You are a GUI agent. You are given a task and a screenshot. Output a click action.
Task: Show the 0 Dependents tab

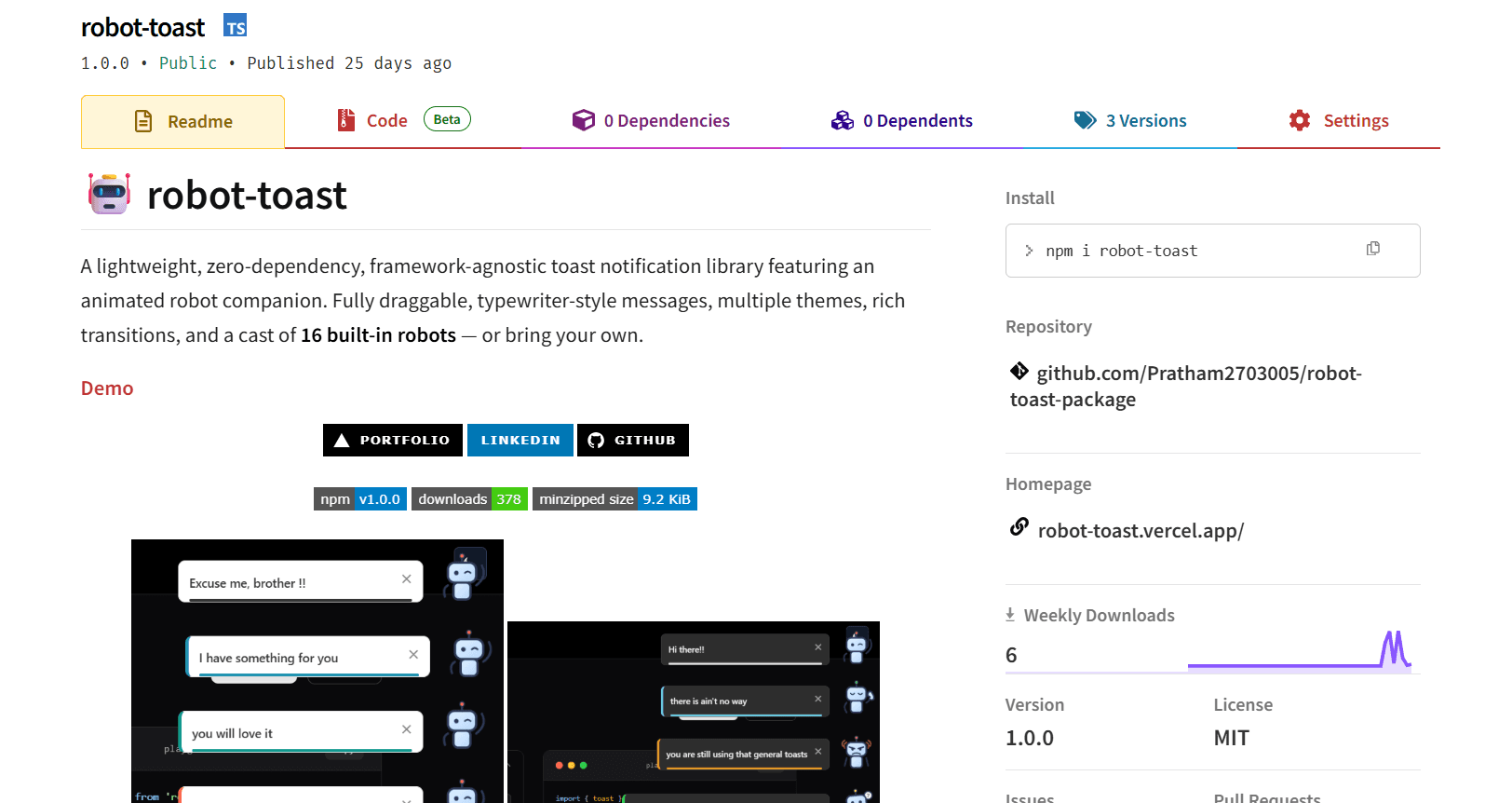pos(901,121)
